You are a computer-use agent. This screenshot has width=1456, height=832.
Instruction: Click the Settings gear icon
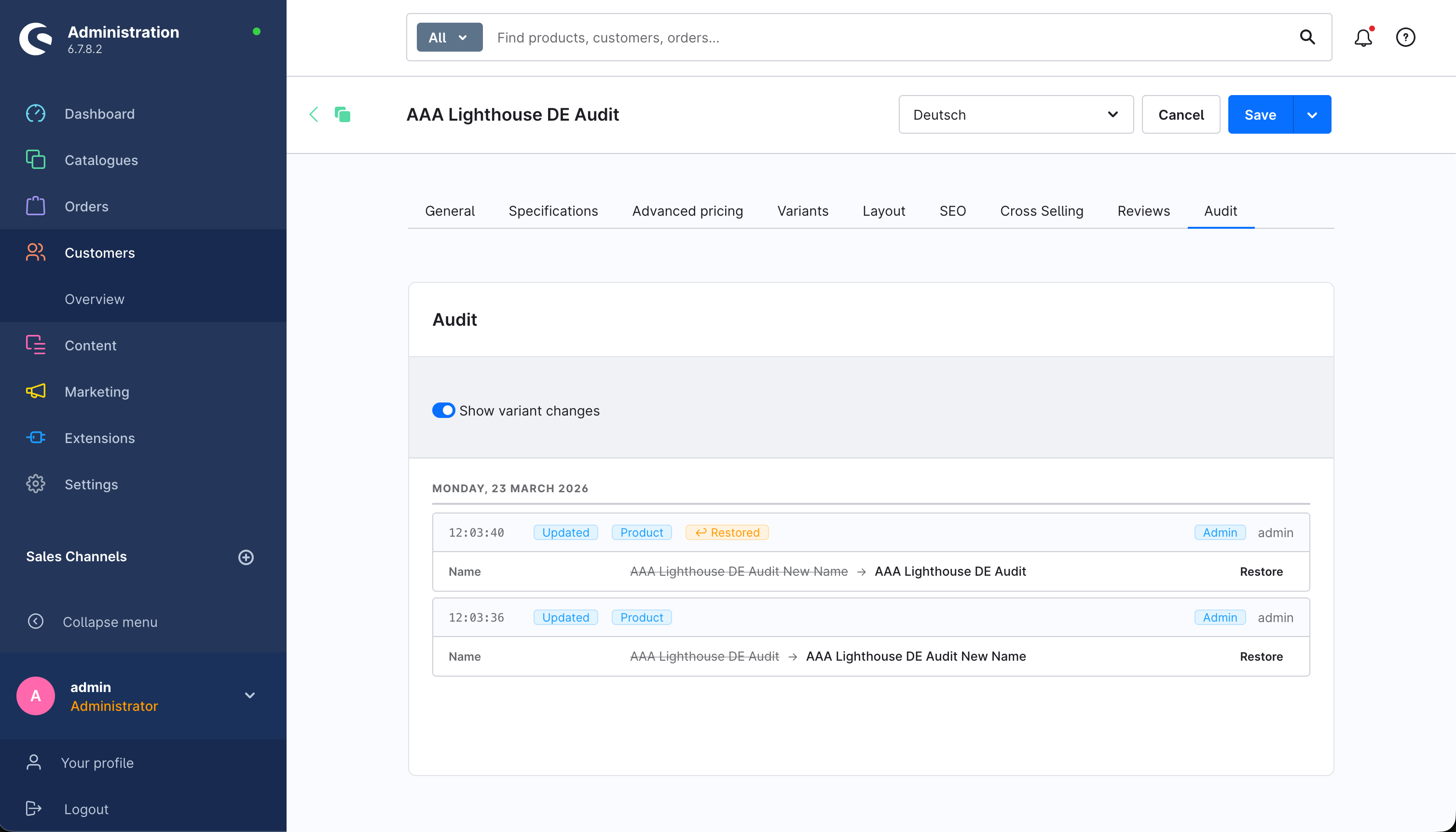click(x=35, y=484)
